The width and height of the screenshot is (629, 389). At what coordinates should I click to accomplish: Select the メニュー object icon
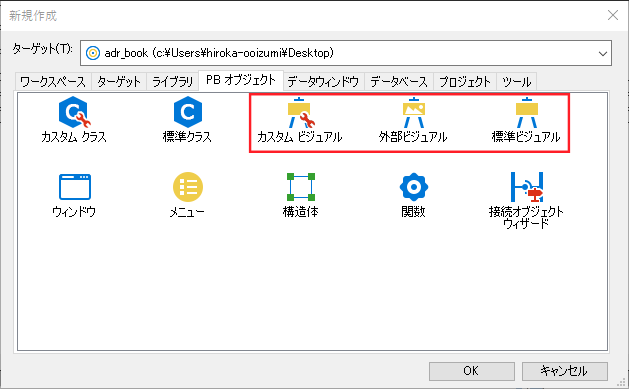tap(187, 186)
